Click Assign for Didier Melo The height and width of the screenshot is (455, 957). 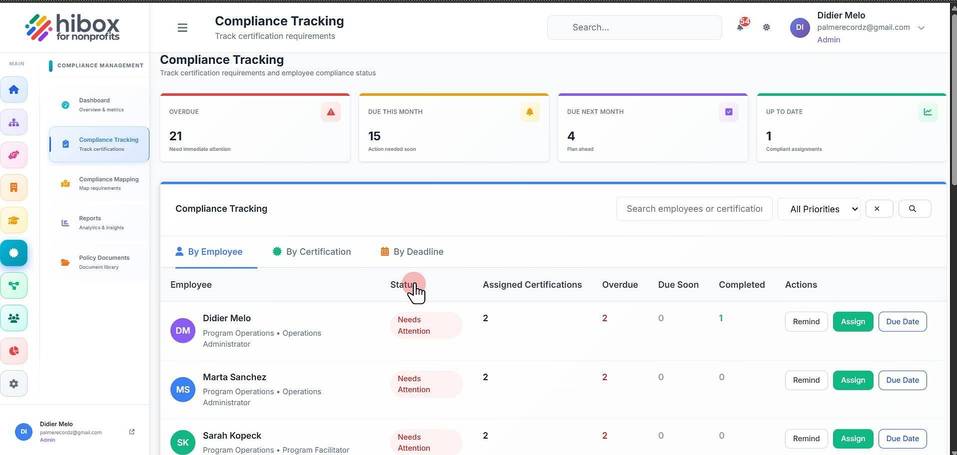click(853, 322)
